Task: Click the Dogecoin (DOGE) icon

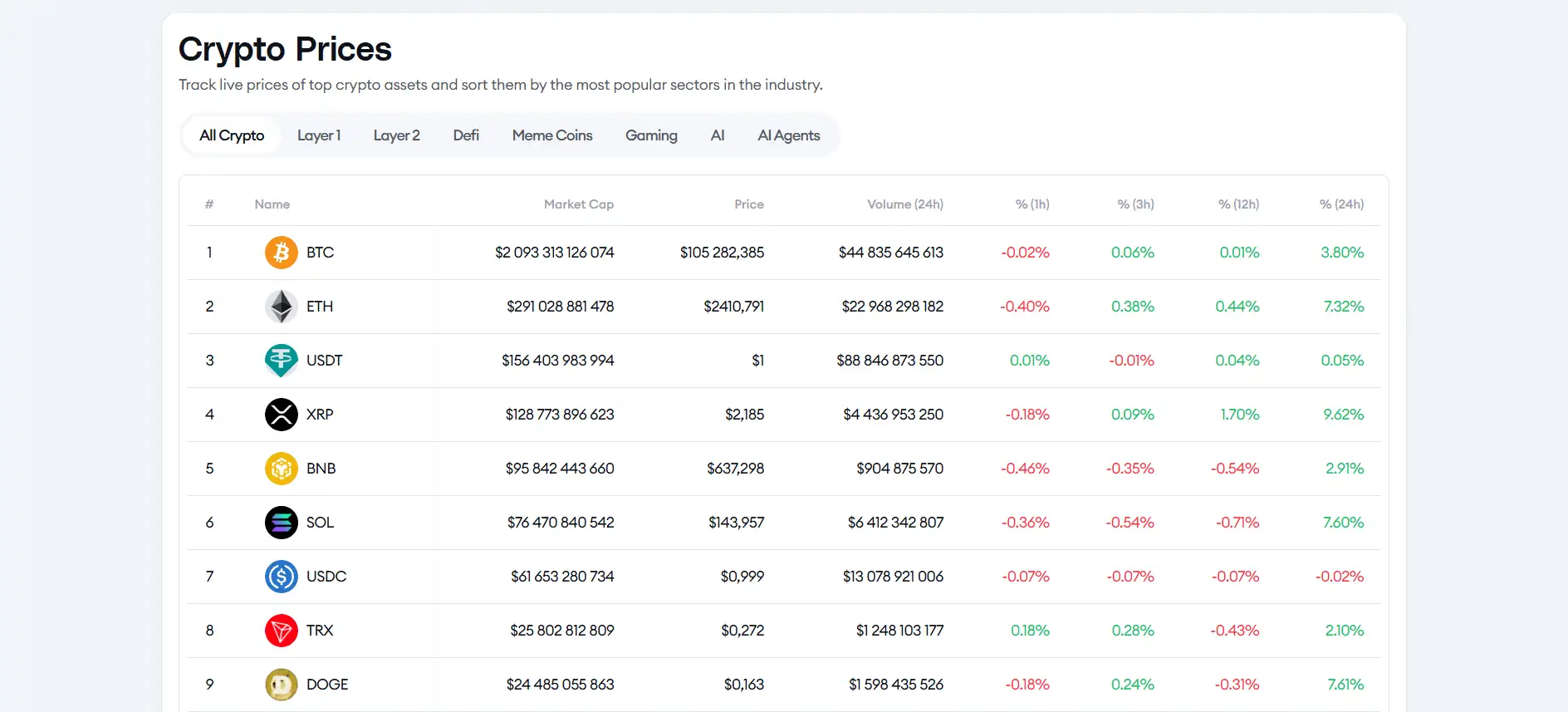Action: tap(281, 685)
